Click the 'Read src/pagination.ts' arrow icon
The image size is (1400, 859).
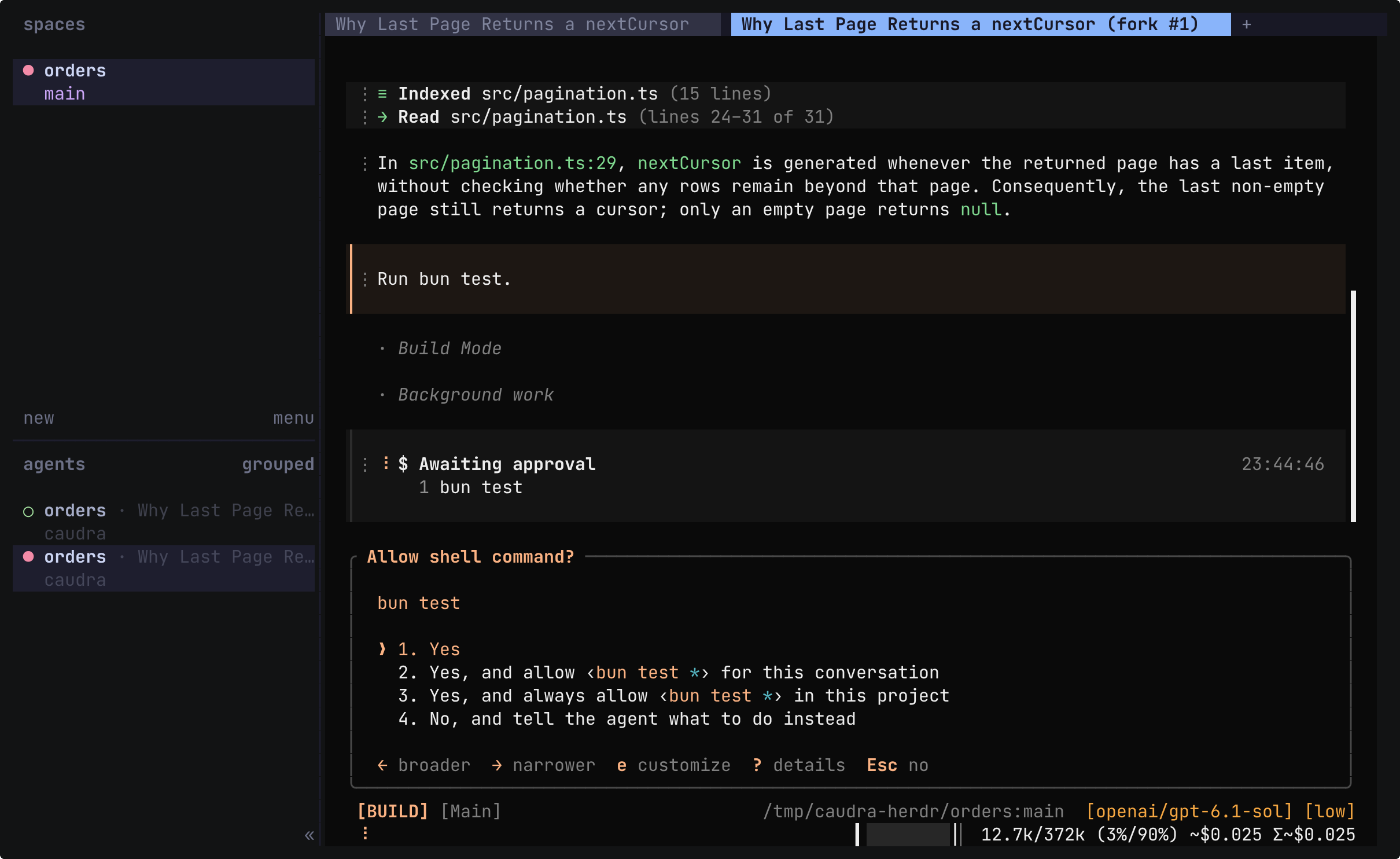[382, 117]
